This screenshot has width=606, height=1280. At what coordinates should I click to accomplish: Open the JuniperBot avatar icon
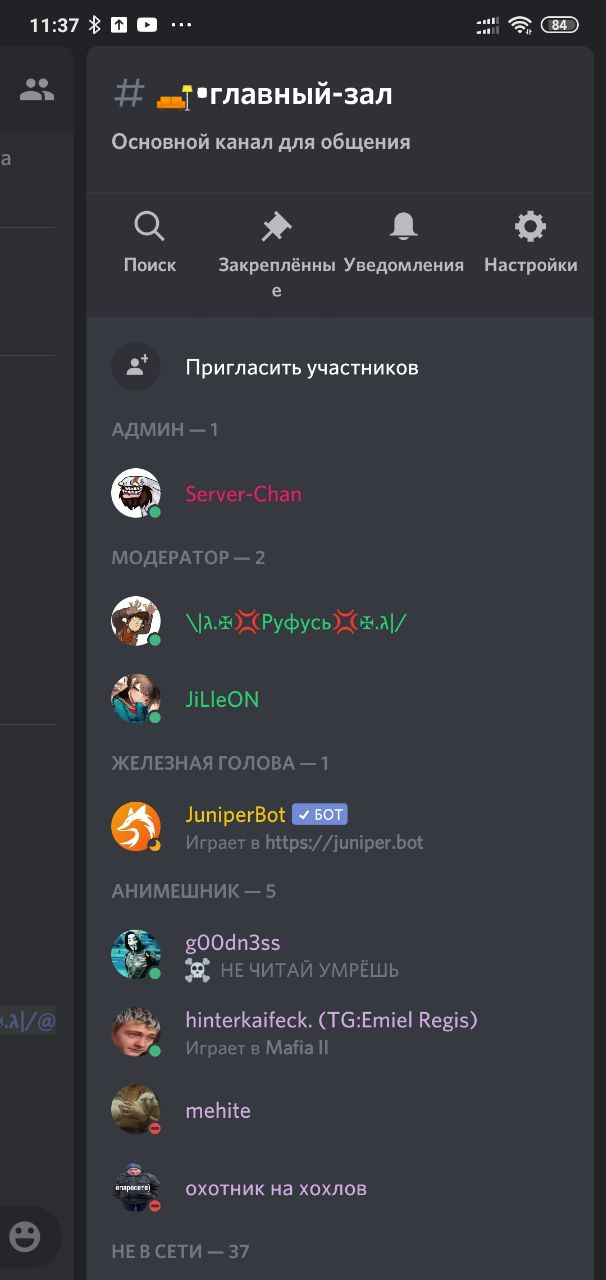click(x=136, y=827)
